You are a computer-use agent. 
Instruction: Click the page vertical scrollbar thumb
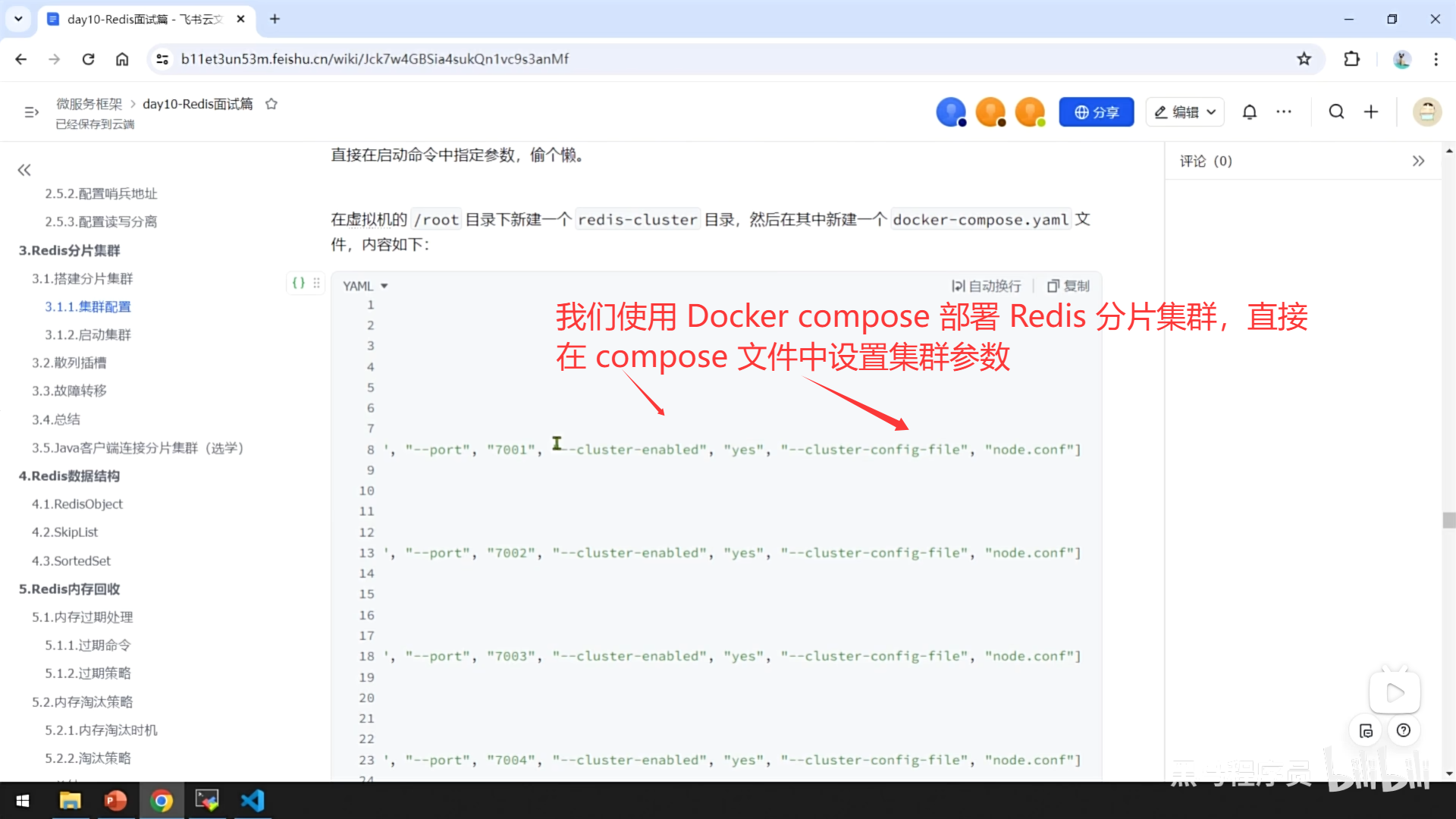[1449, 520]
